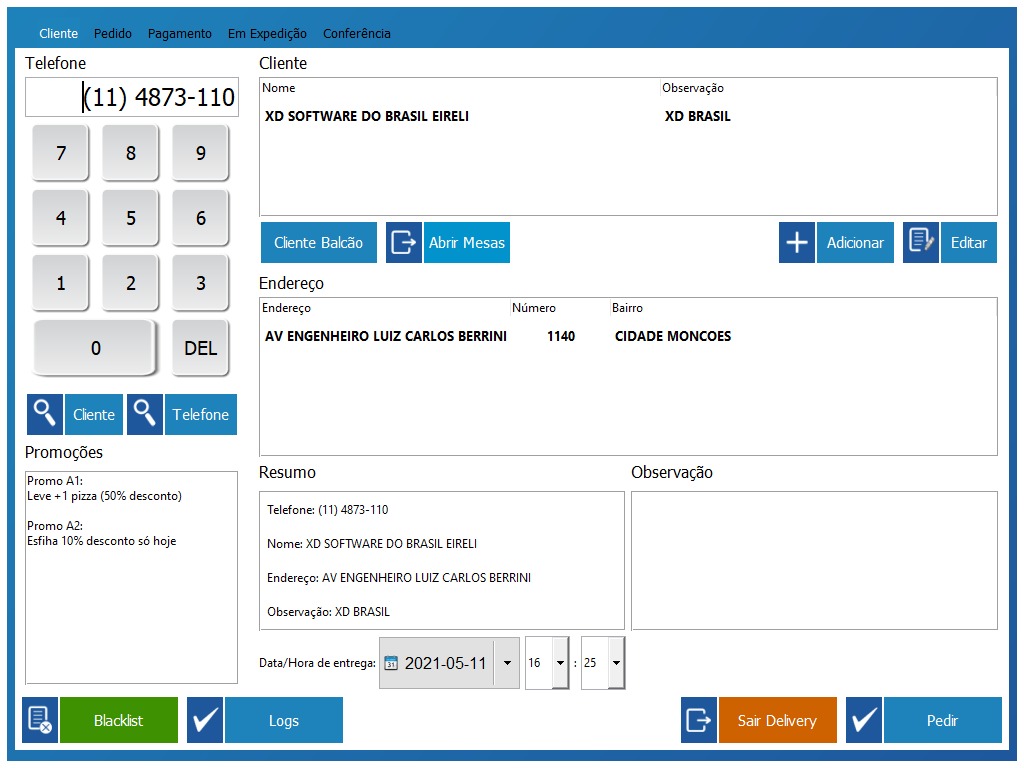
Task: Click the plus icon for Adicionar
Action: point(797,243)
